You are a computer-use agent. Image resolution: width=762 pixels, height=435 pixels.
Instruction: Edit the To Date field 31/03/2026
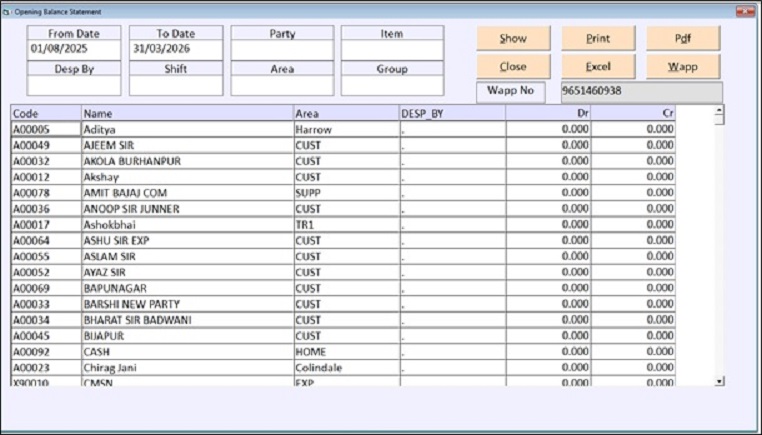[176, 50]
